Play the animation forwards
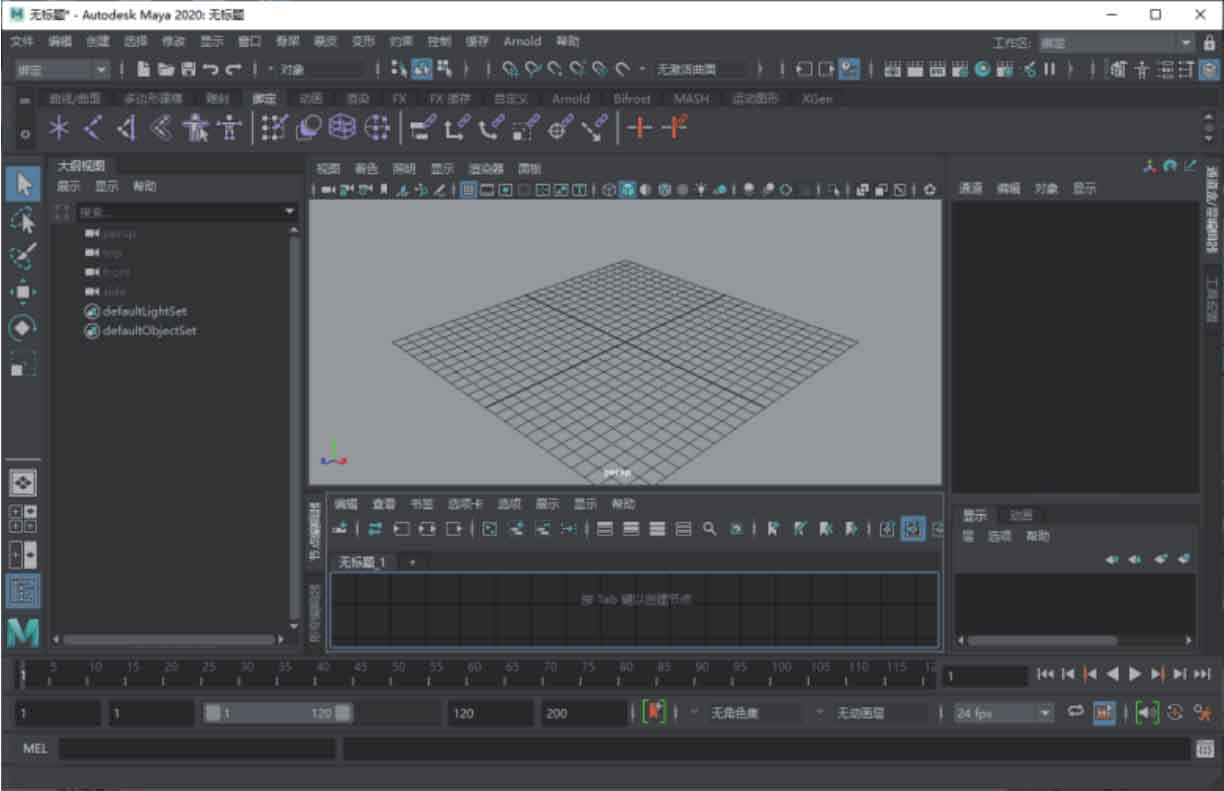This screenshot has height=791, width=1224. (1134, 674)
